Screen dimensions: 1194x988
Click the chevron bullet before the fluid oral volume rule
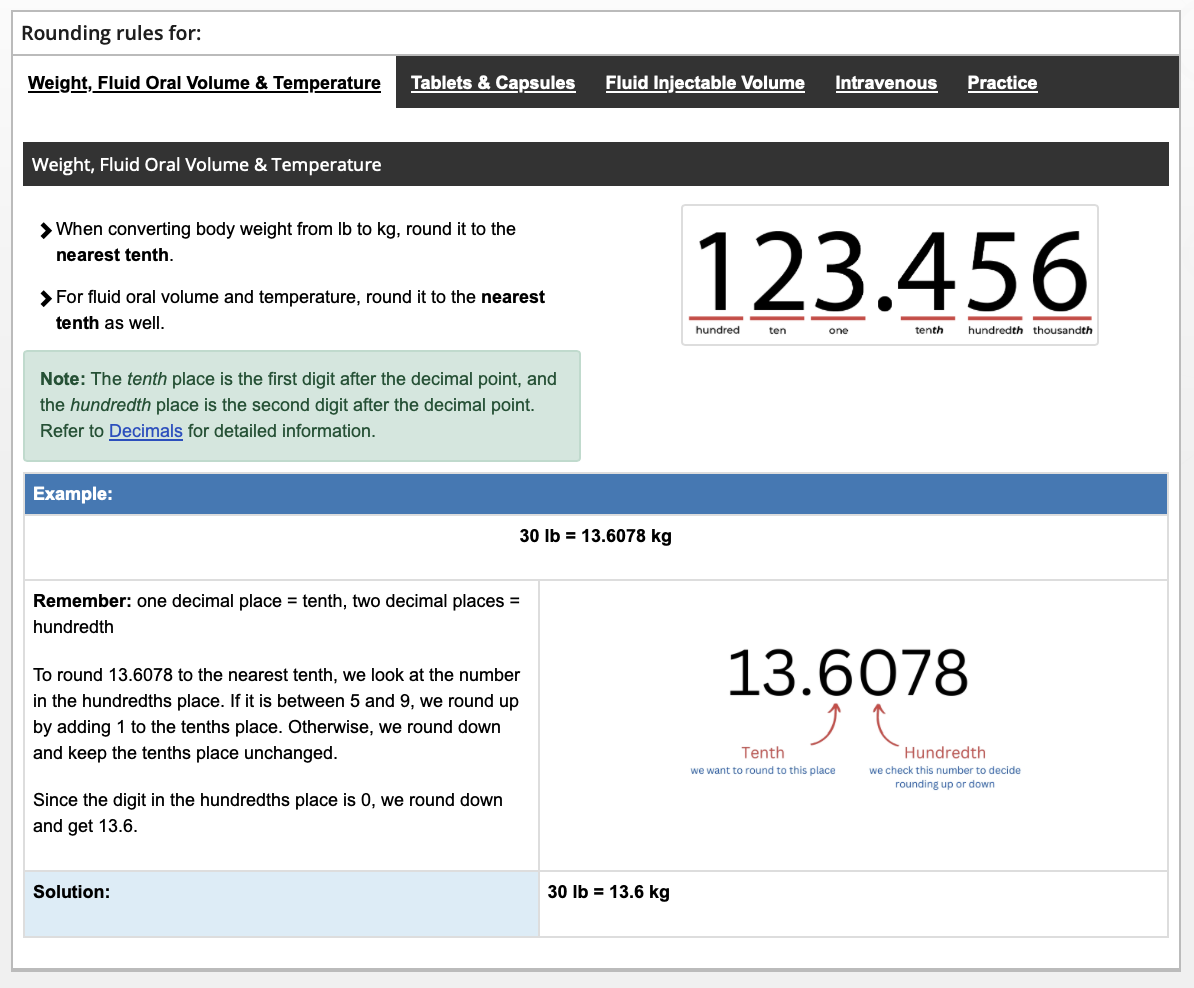click(45, 297)
